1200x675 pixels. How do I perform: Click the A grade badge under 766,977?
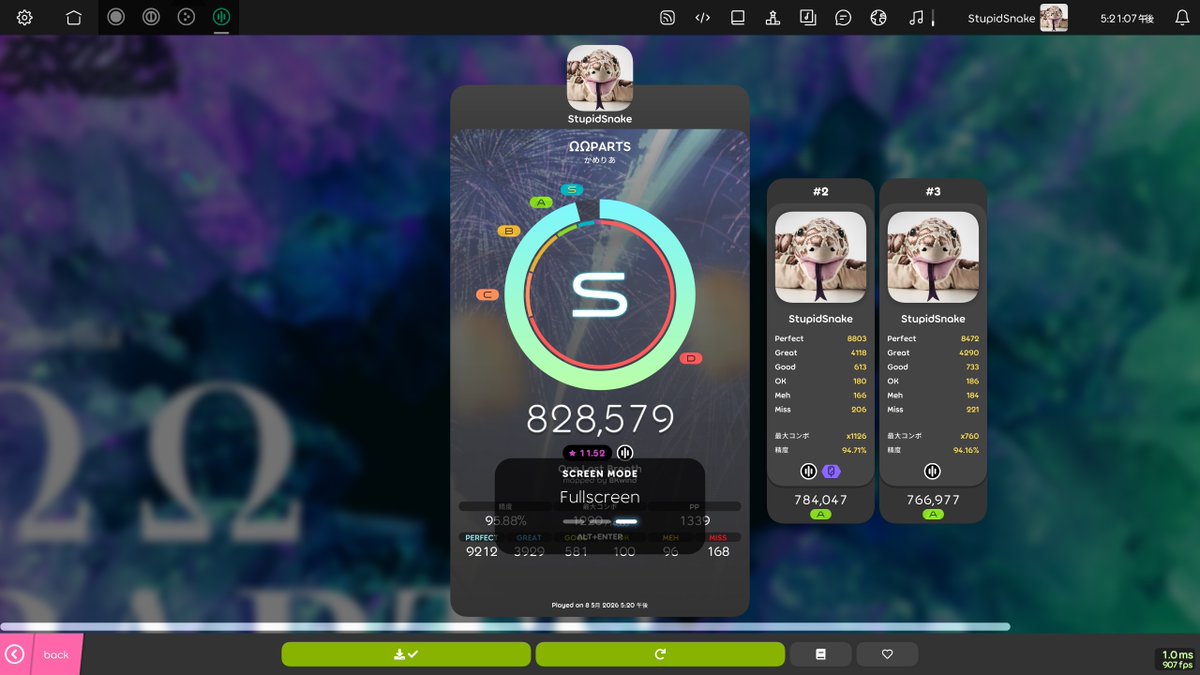[x=933, y=514]
